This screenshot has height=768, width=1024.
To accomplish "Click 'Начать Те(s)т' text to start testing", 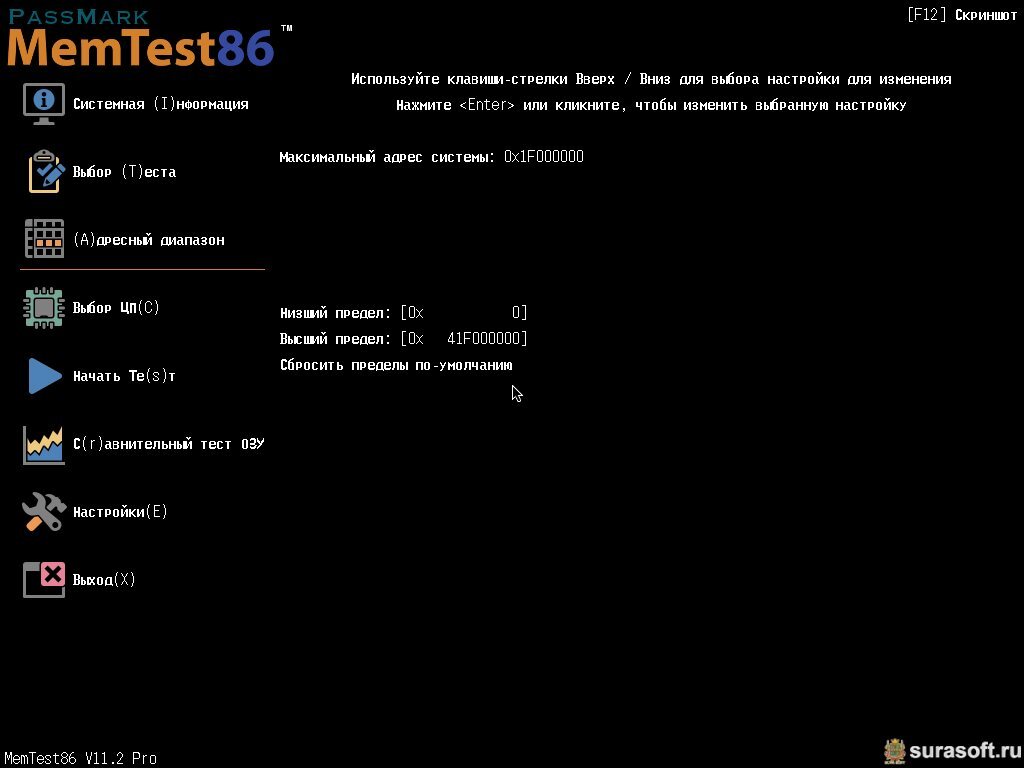I will coord(124,376).
